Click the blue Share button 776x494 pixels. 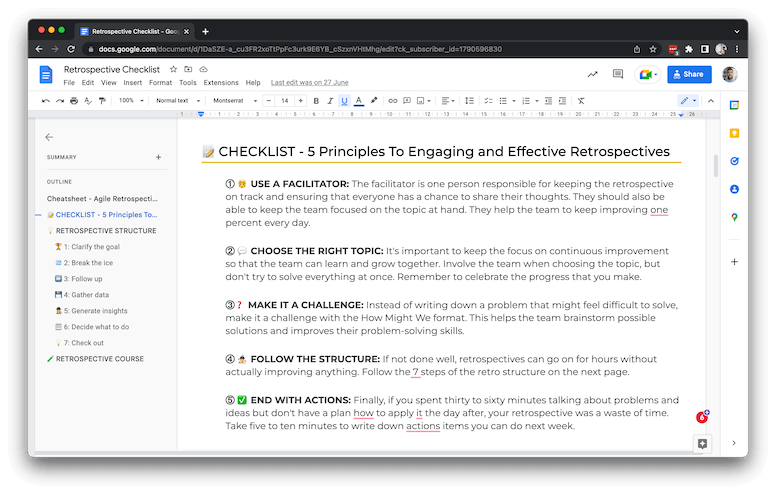690,74
